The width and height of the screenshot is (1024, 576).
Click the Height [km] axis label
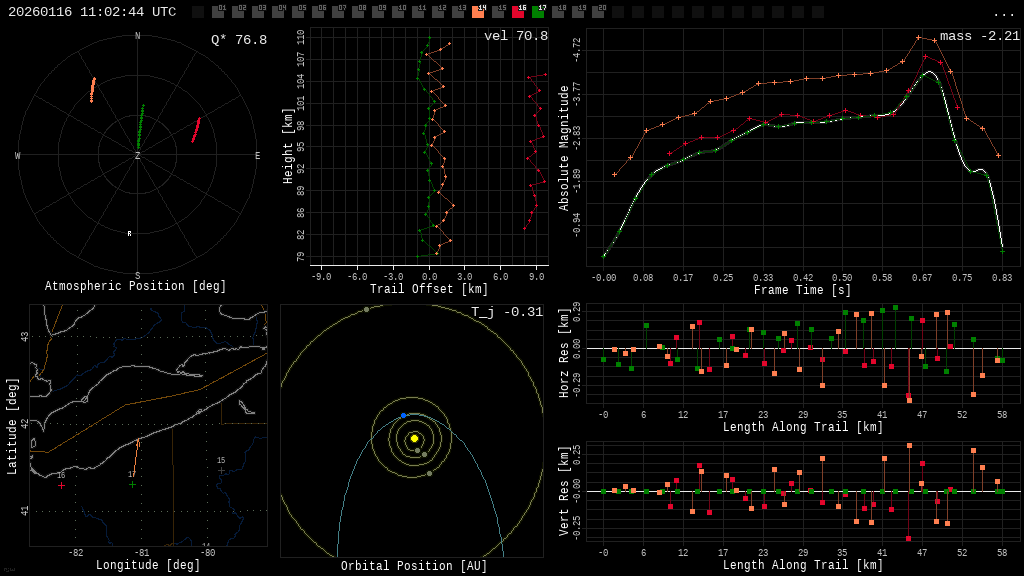point(288,146)
